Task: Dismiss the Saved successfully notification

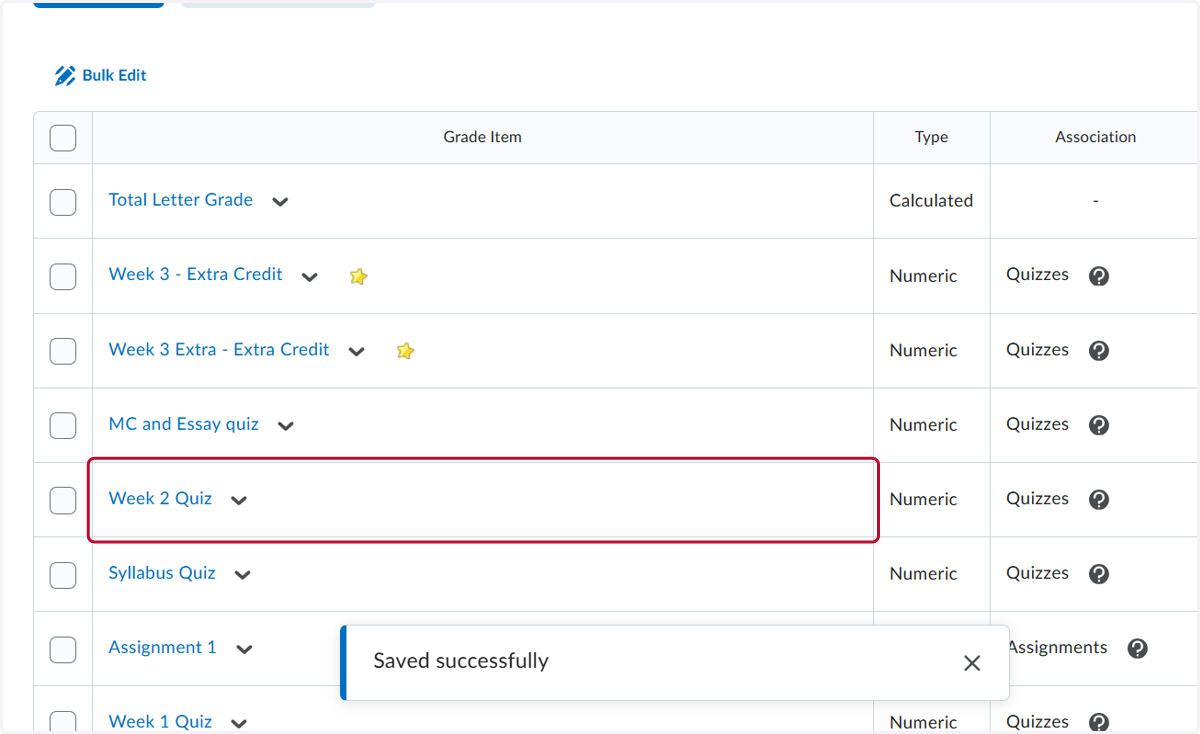Action: click(x=972, y=663)
